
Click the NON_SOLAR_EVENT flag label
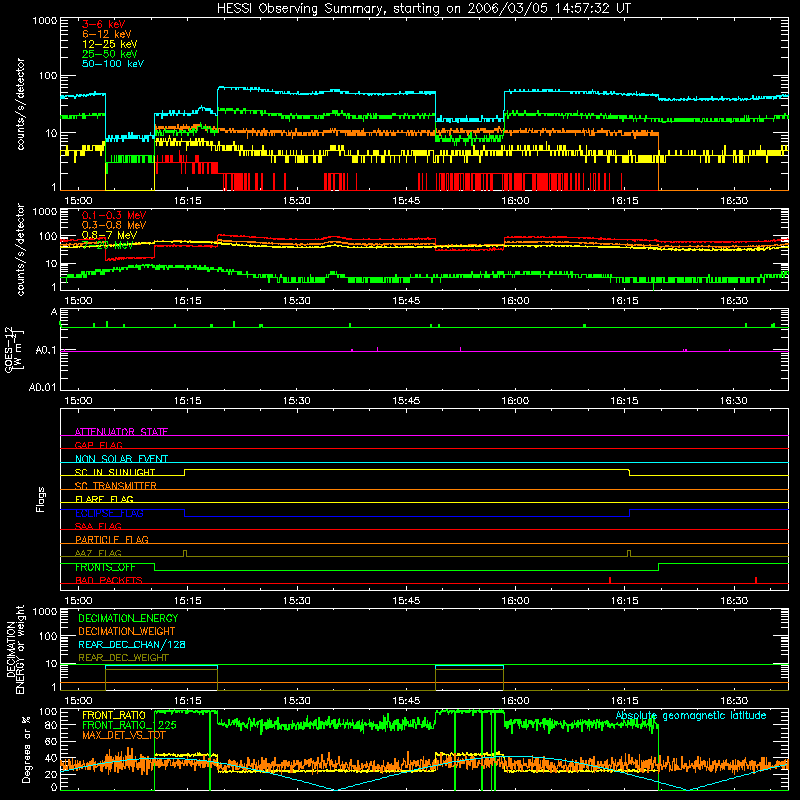click(121, 459)
